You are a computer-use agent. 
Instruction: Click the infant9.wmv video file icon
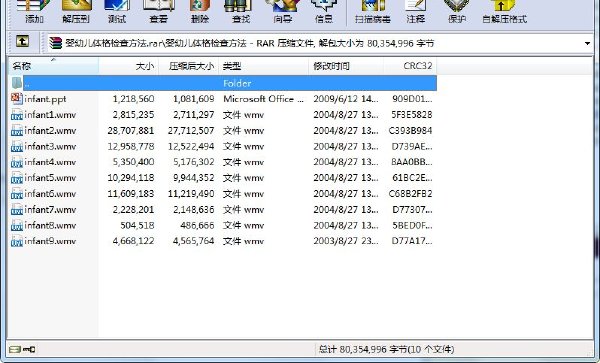point(17,241)
